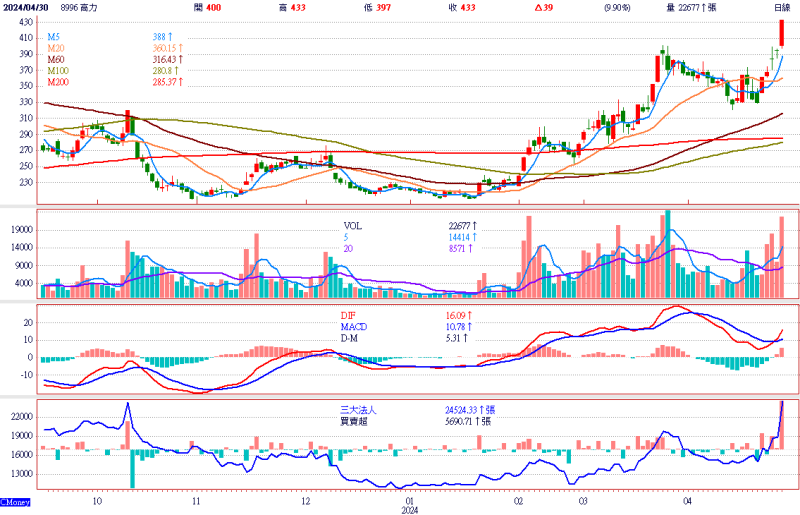Screen dimensions: 800x515
Task: Select the M20 moving average legend entry
Action: click(55, 48)
